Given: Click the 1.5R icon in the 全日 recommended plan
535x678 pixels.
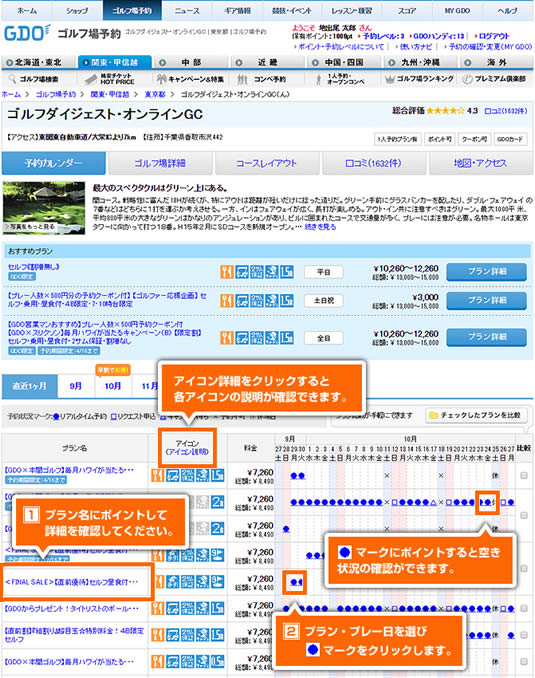Looking at the screenshot, I should (x=286, y=338).
